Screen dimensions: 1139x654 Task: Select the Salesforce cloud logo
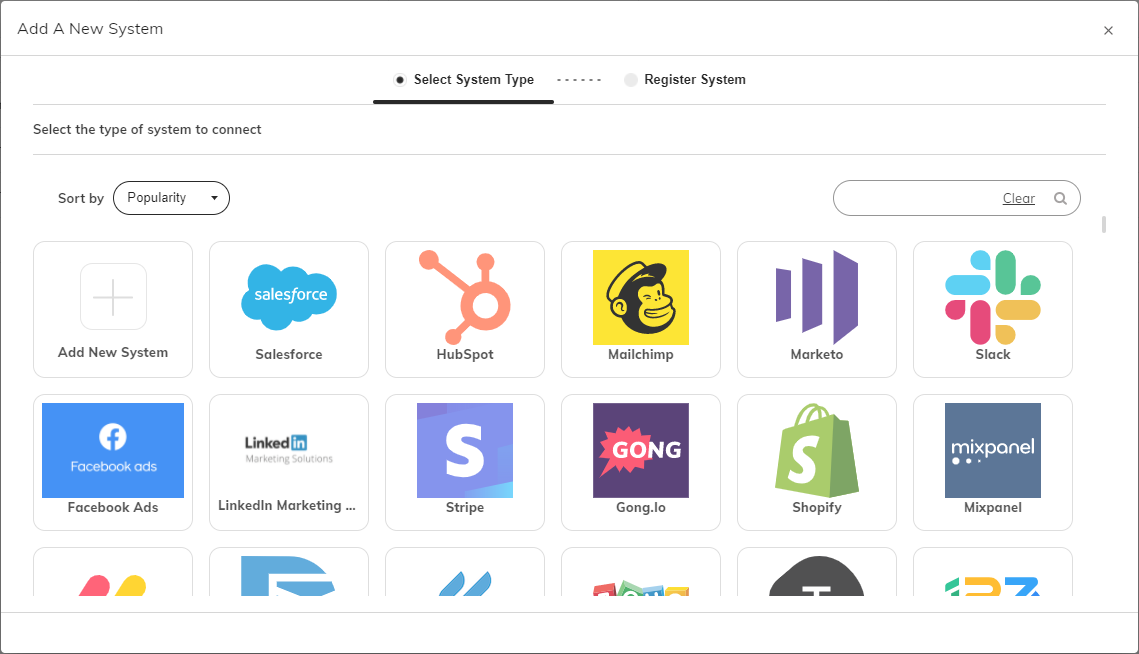[x=289, y=297]
